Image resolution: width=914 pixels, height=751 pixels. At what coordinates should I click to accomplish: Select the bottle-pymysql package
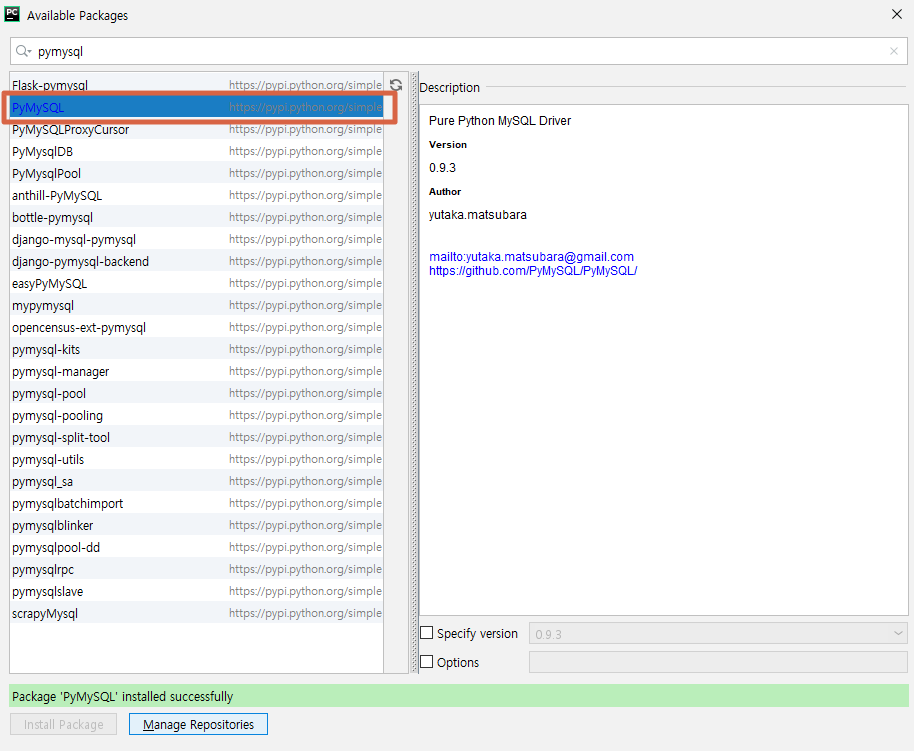tap(196, 217)
